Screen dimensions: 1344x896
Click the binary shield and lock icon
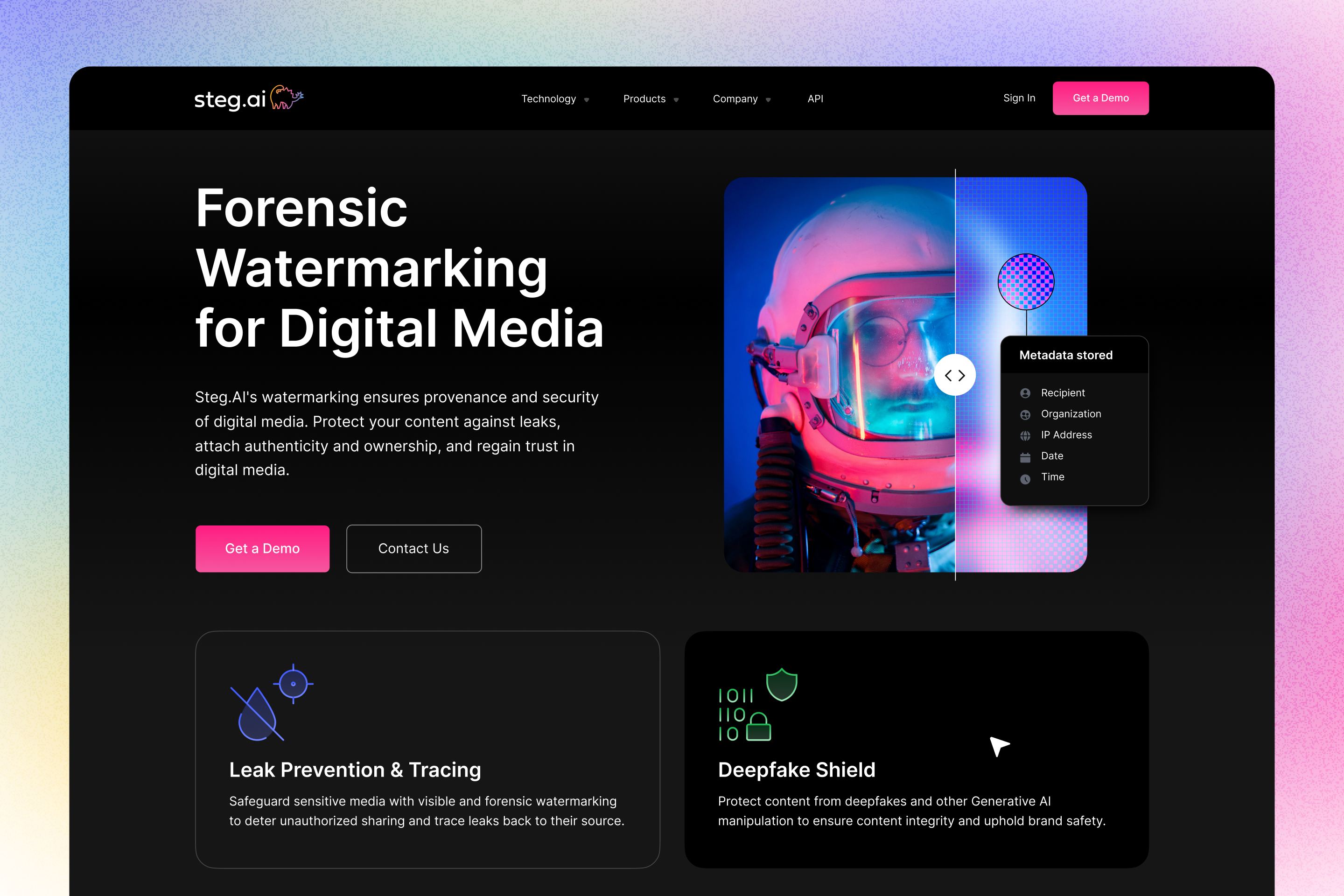tap(758, 705)
